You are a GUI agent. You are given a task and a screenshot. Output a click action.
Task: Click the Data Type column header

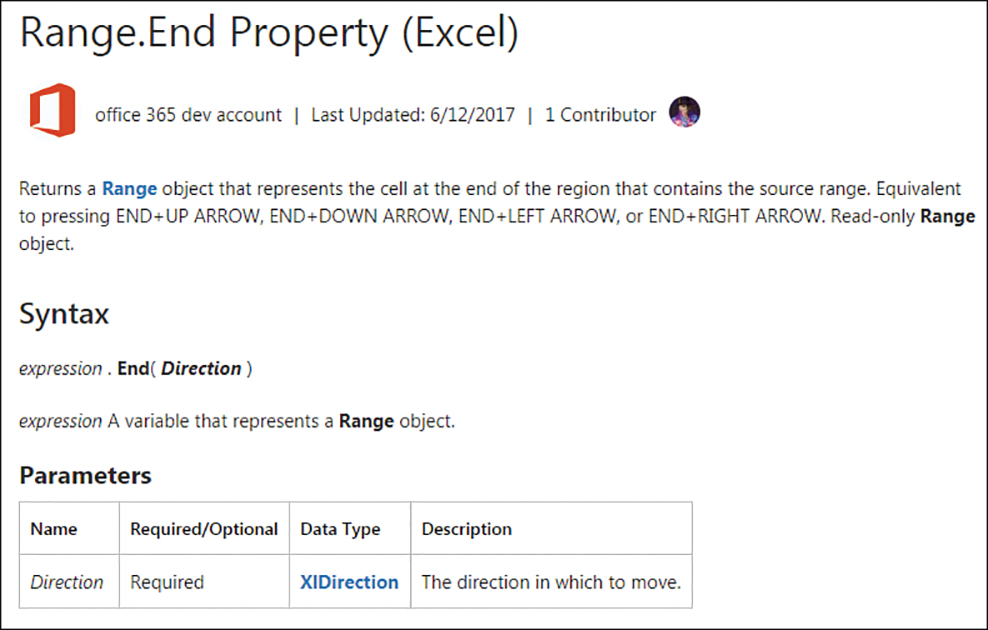pyautogui.click(x=340, y=529)
